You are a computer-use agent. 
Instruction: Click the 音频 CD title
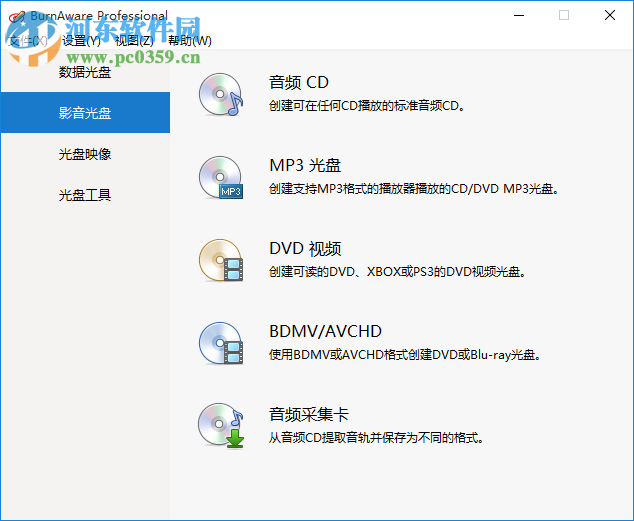pyautogui.click(x=299, y=82)
